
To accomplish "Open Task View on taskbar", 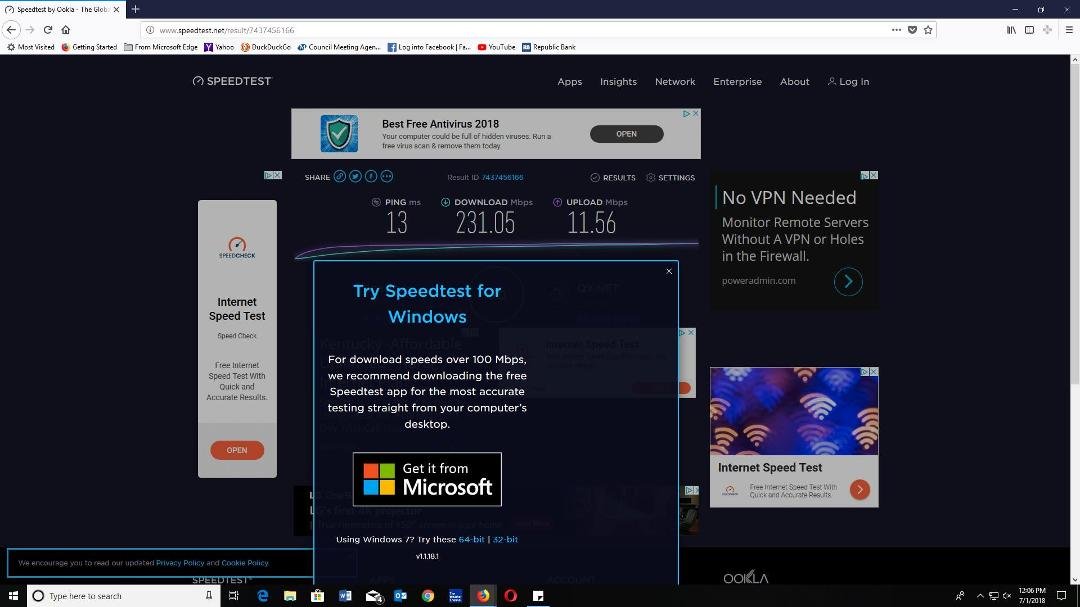I will [233, 595].
